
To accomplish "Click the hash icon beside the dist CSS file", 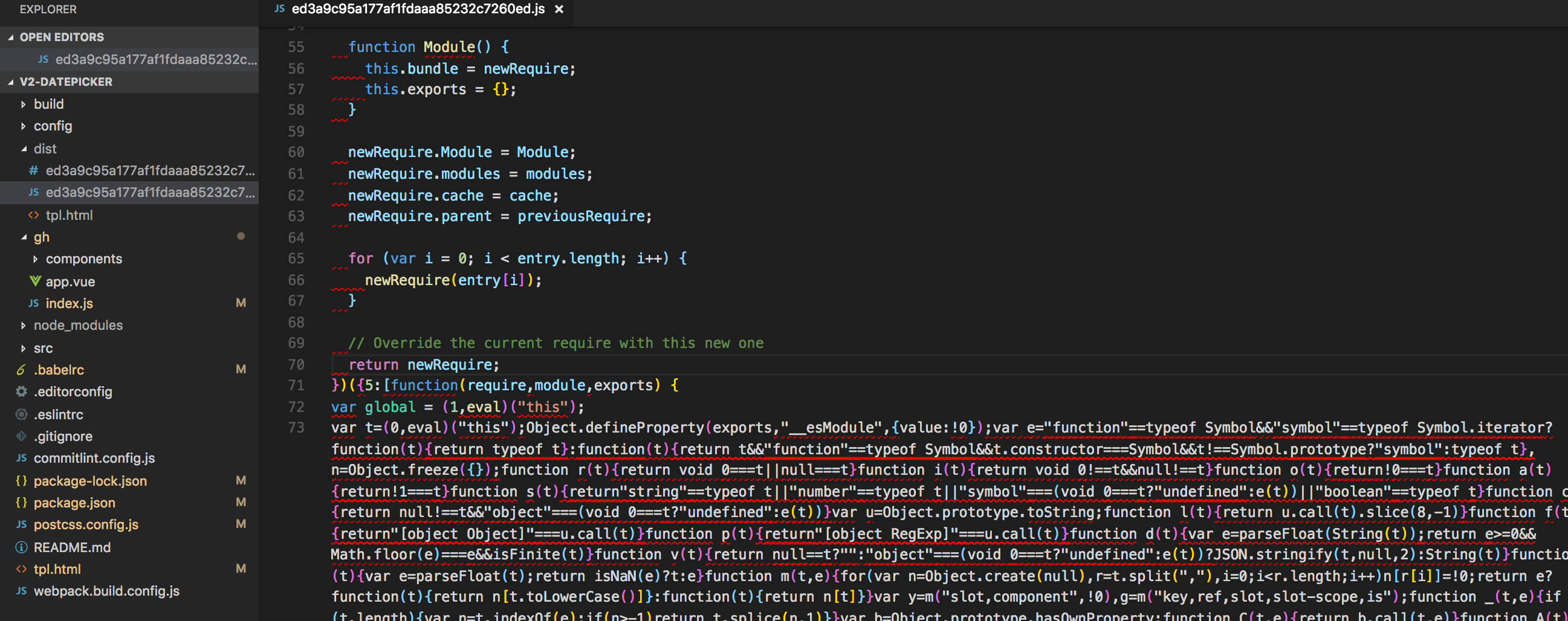I will [x=33, y=170].
